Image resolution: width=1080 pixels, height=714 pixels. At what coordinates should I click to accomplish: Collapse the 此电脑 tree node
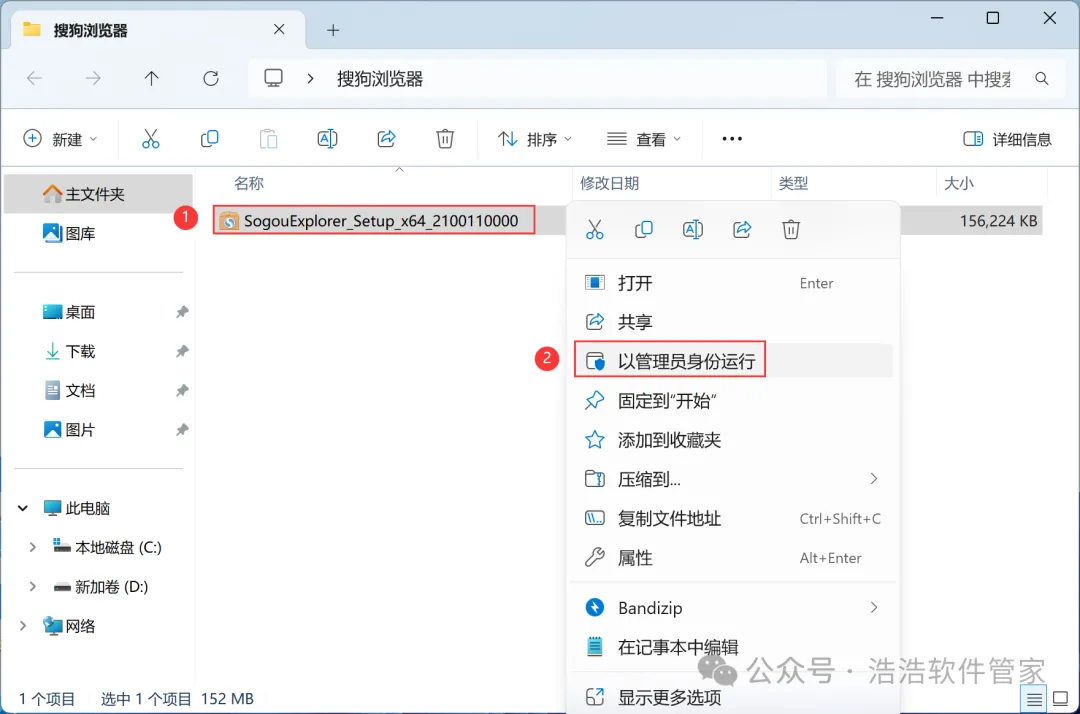(x=23, y=508)
